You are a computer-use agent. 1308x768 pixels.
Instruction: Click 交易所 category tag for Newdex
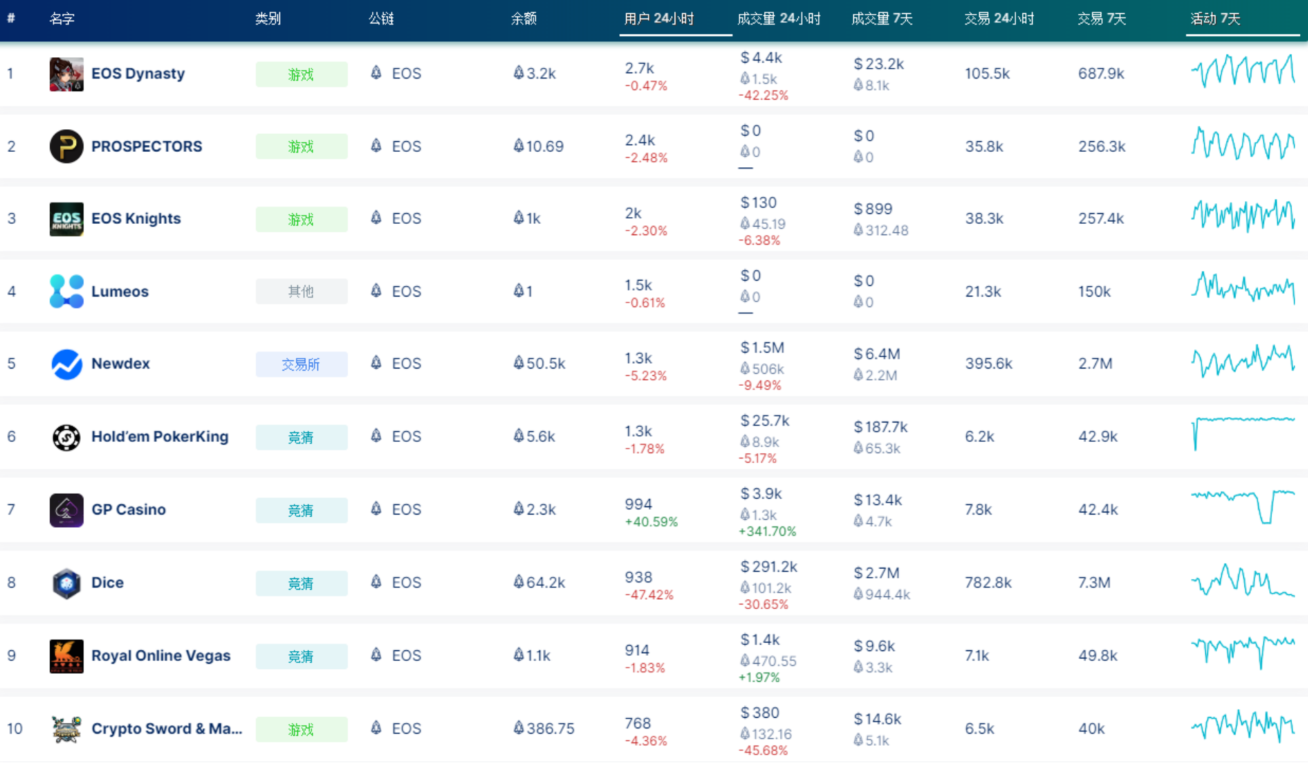pos(301,365)
